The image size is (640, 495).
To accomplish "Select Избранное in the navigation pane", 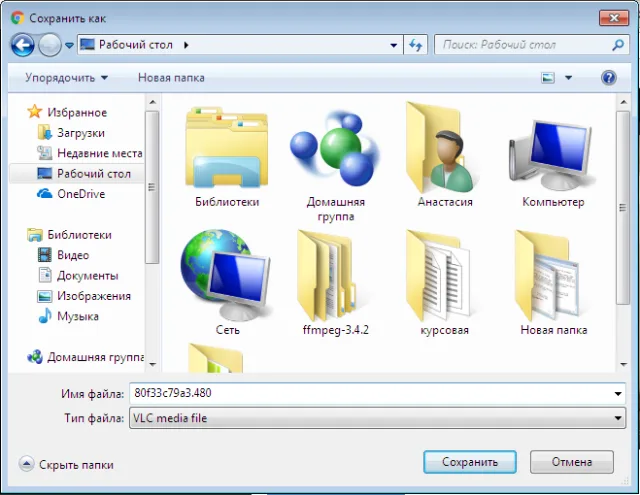I will 67,112.
